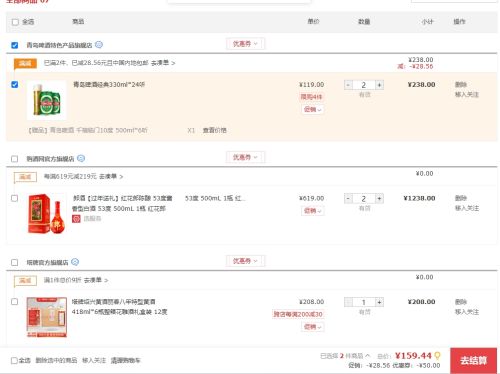Open the 郎酒 red bottle product thumbnail
Screen dimensions: 500x374
point(47,214)
